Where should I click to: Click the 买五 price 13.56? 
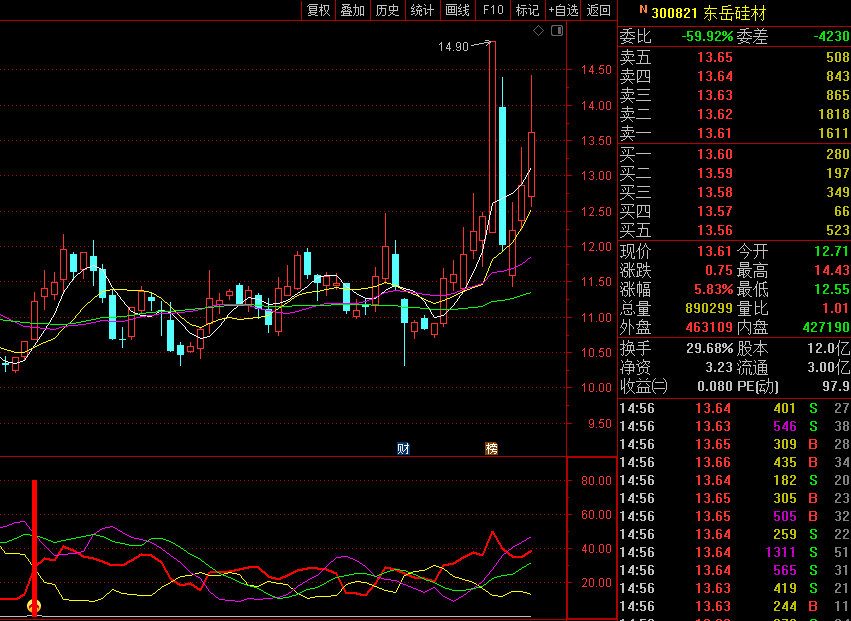click(x=715, y=230)
